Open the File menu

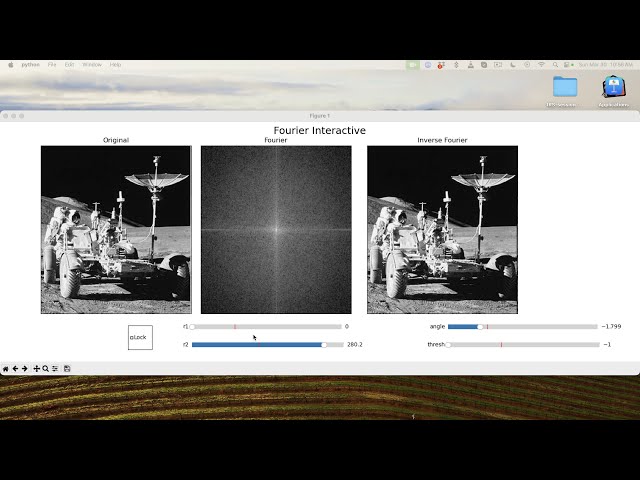coord(52,64)
